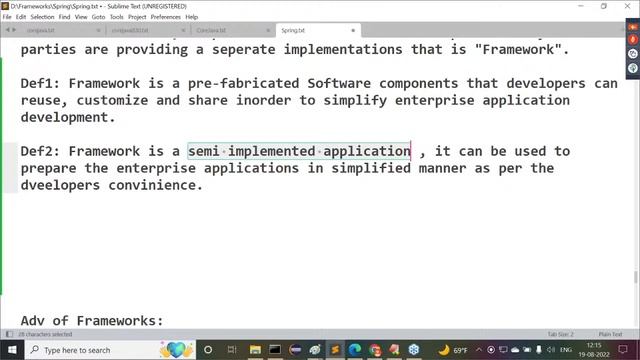
Task: Close the CoreJava.txt tab
Action: pyautogui.click(x=268, y=30)
